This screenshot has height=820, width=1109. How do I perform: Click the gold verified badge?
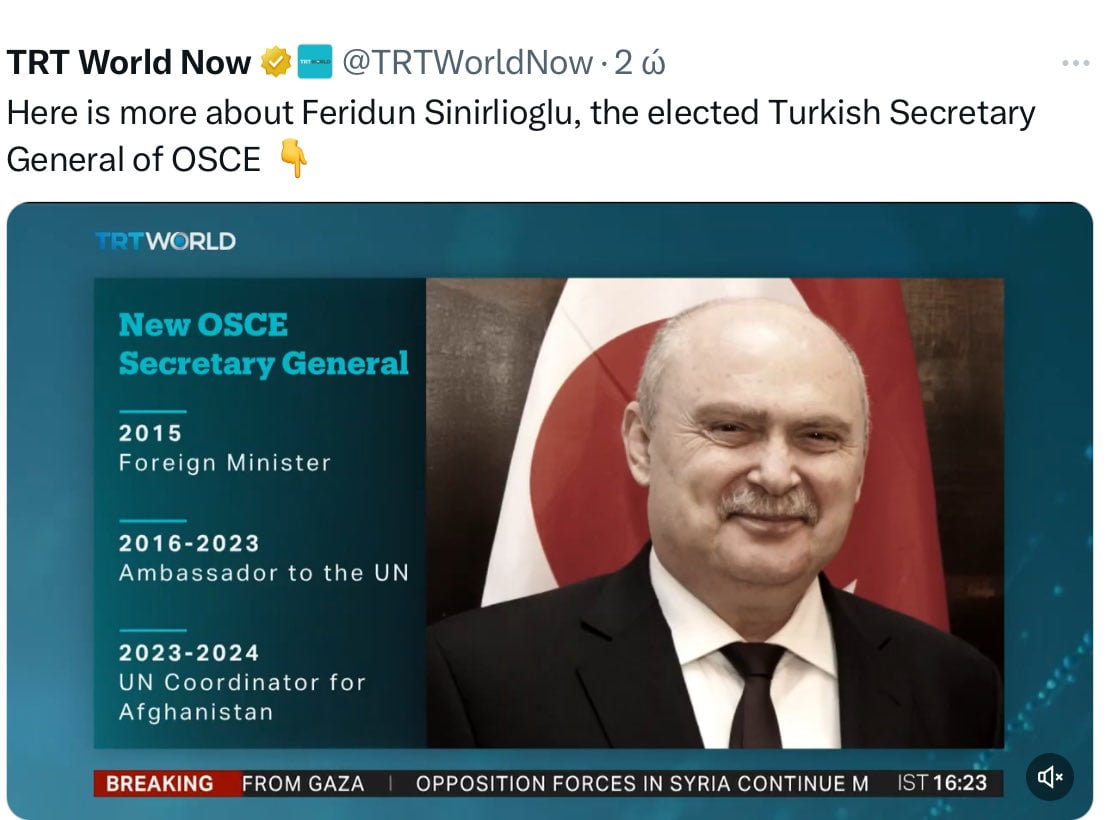coord(276,63)
